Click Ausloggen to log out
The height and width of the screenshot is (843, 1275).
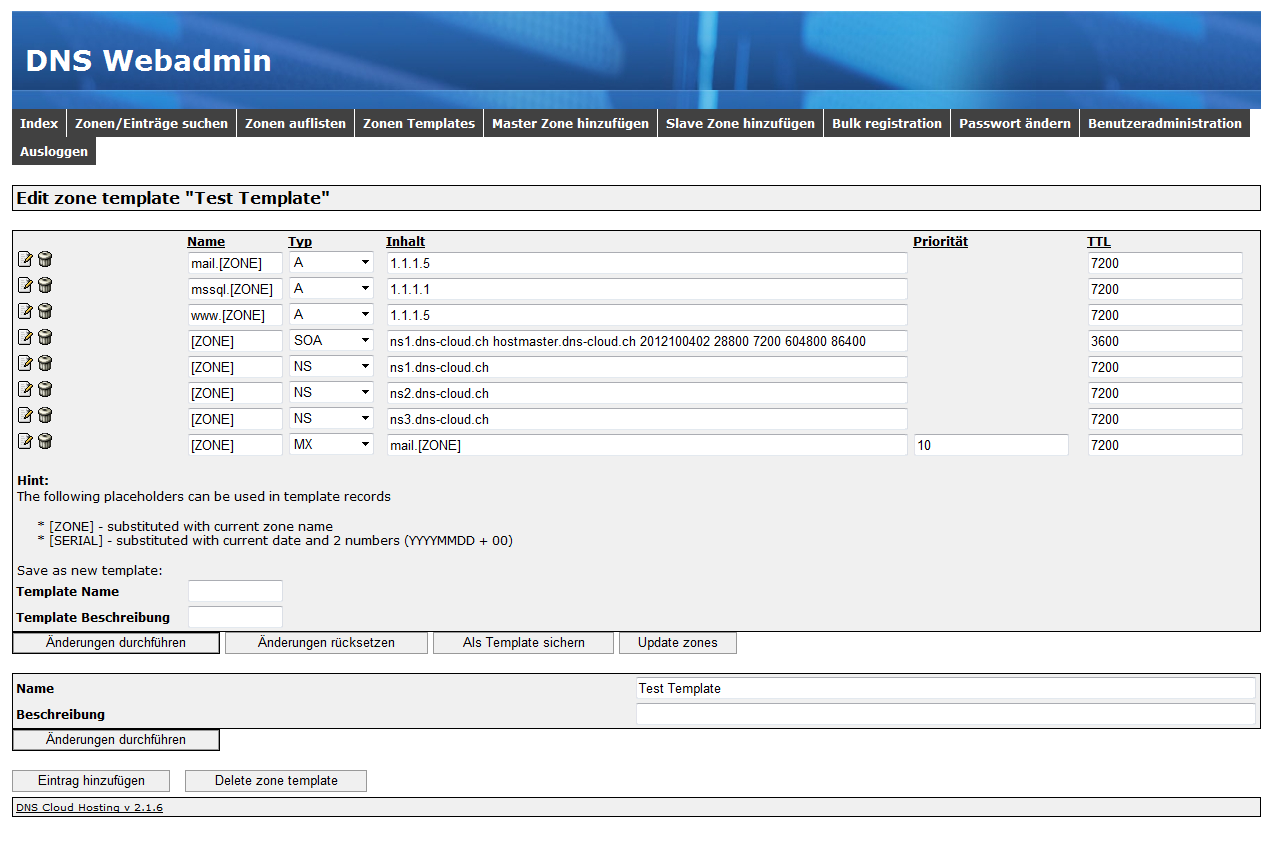point(54,152)
